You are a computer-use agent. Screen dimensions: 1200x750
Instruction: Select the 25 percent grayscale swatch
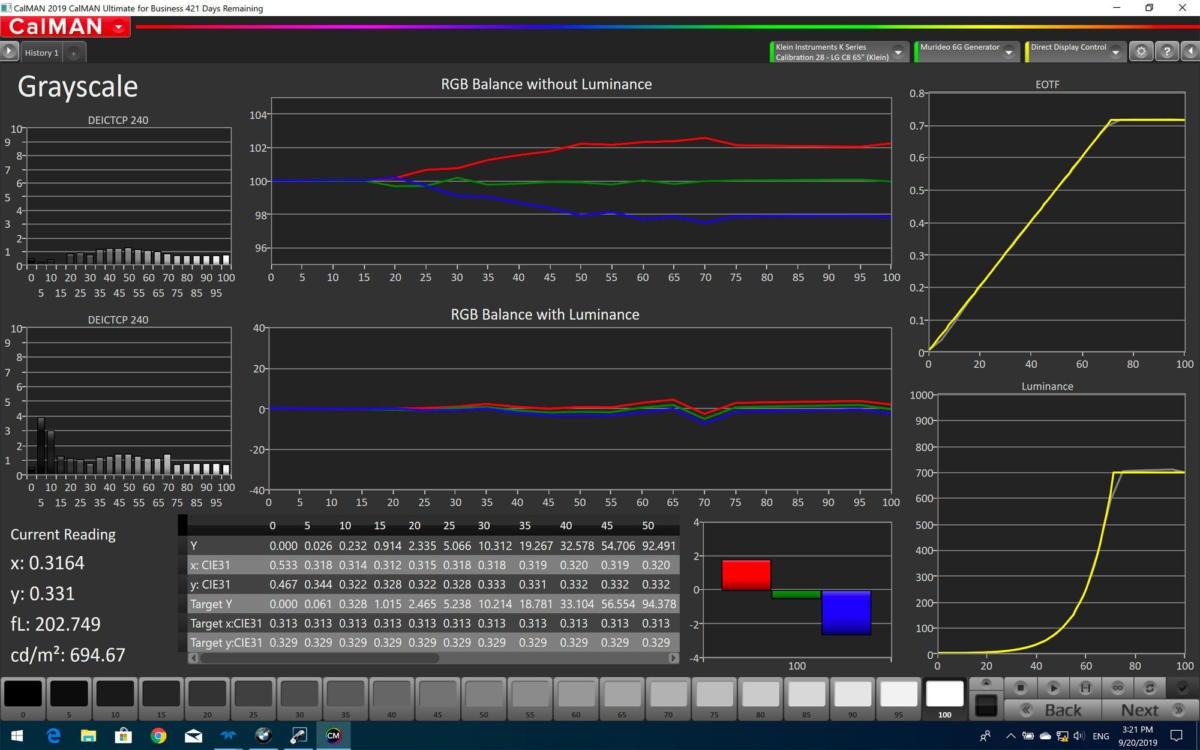pyautogui.click(x=253, y=698)
